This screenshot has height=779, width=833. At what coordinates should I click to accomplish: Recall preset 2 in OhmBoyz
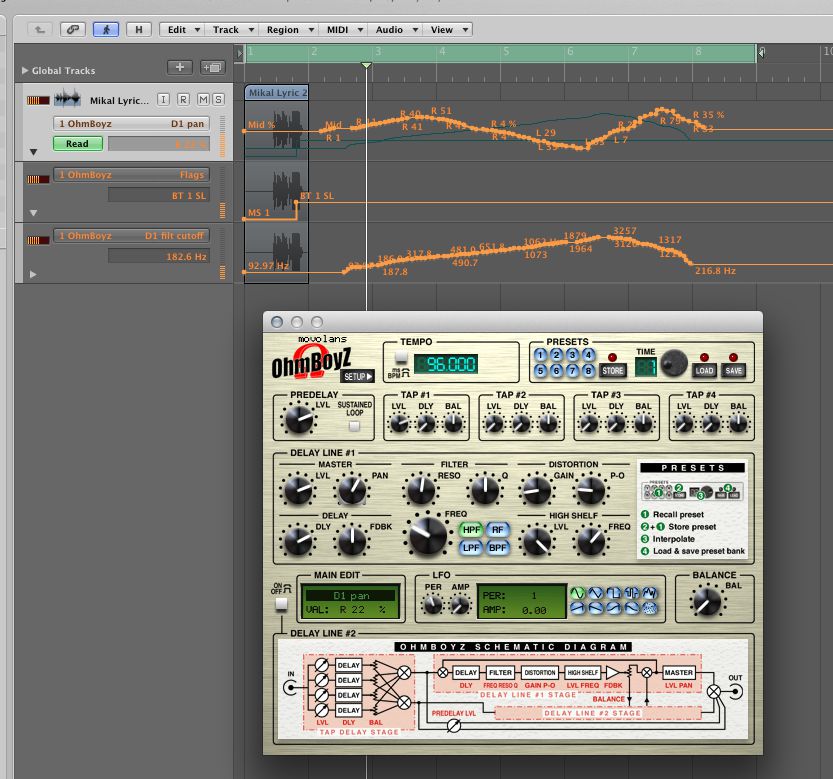click(556, 355)
